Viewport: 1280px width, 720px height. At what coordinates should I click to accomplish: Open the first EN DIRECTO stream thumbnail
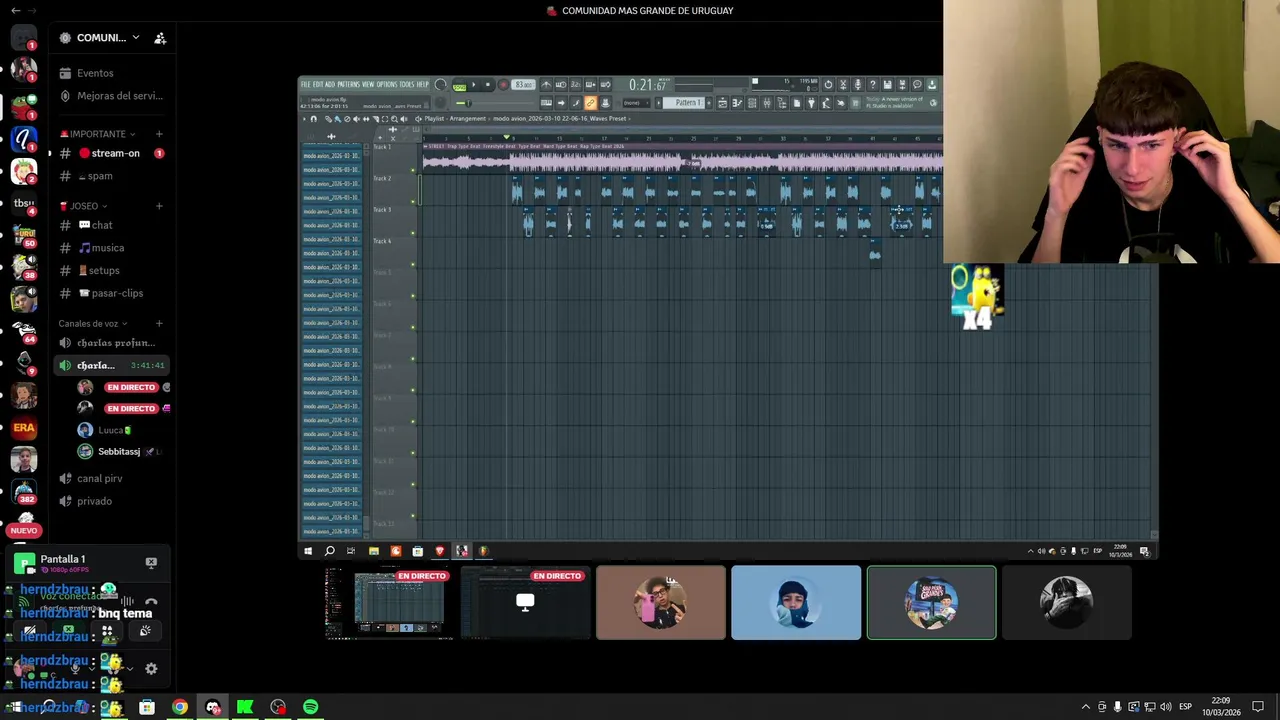tap(390, 602)
